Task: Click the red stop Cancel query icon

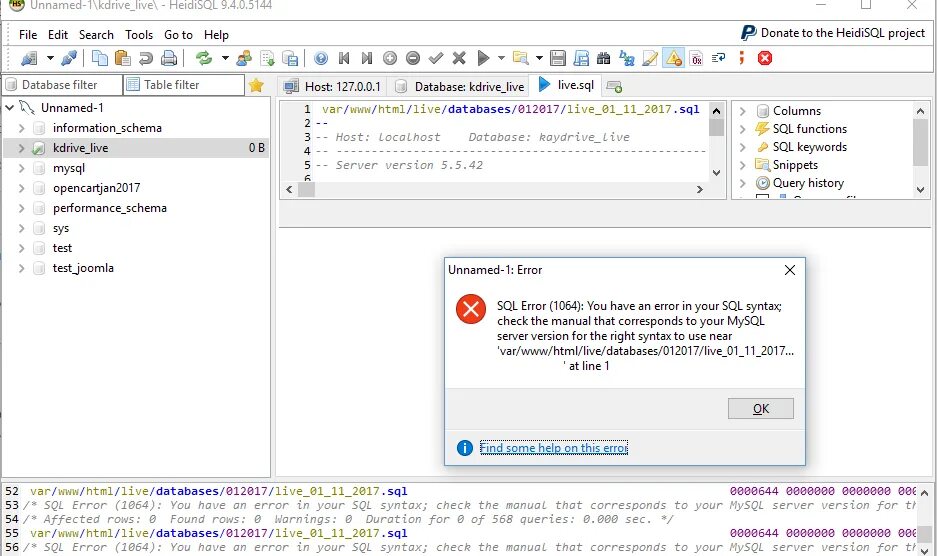Action: pos(765,58)
